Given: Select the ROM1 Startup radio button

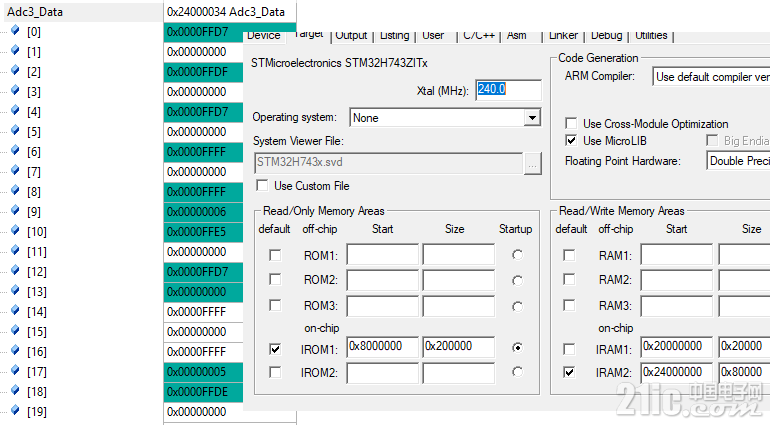Looking at the screenshot, I should [x=517, y=255].
